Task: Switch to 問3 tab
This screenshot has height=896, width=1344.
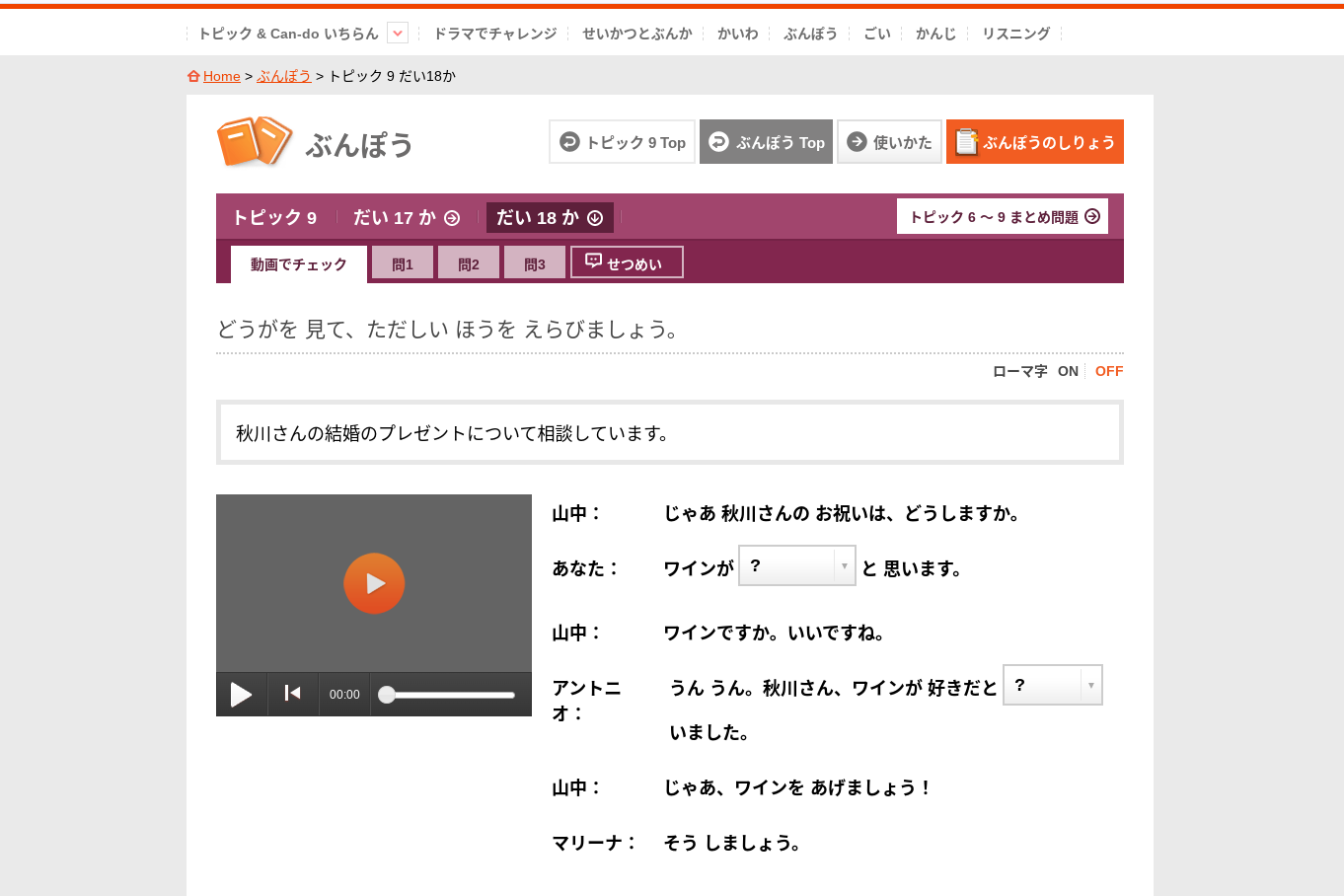Action: tap(535, 262)
